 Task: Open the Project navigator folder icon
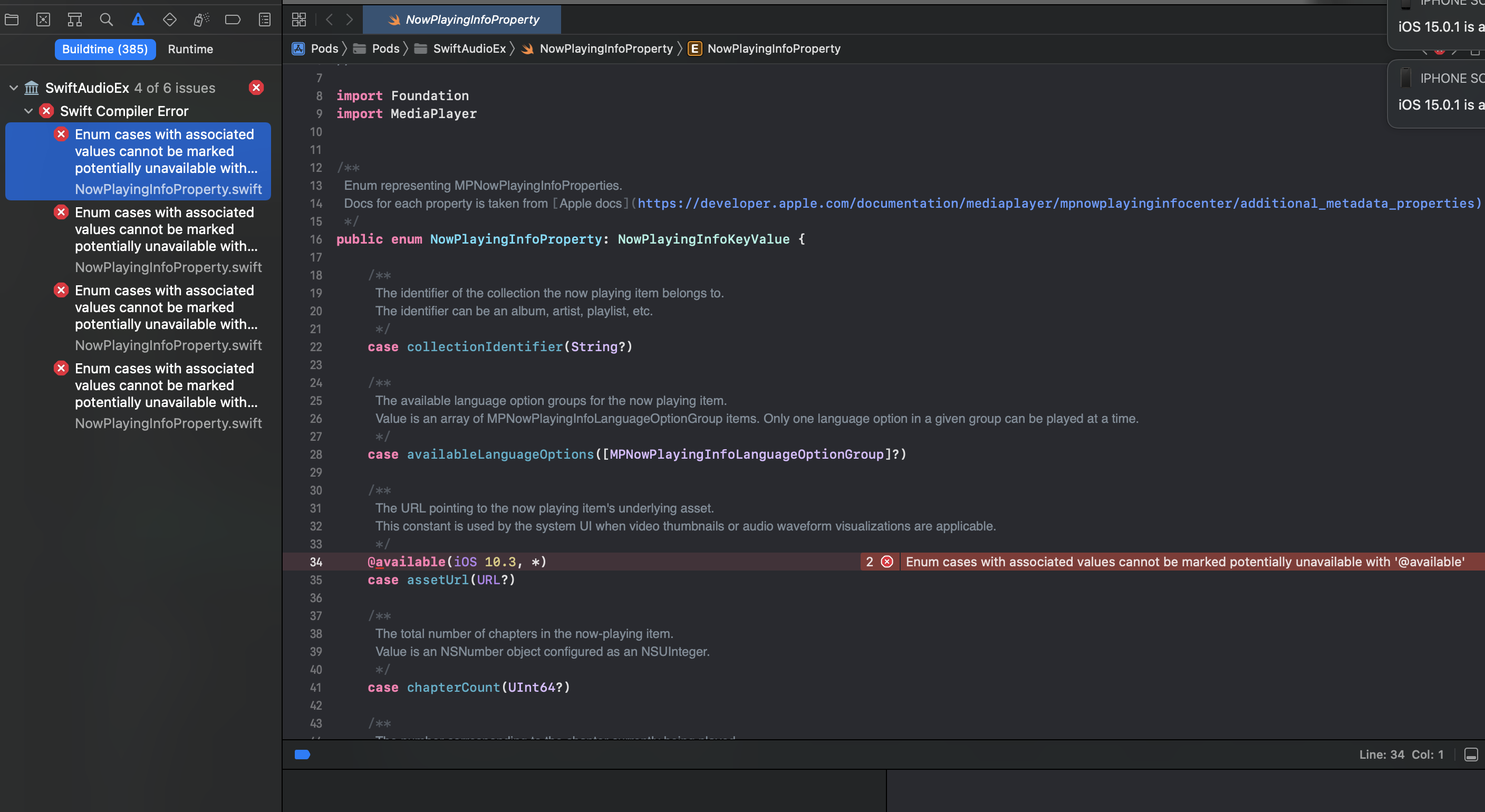point(12,19)
